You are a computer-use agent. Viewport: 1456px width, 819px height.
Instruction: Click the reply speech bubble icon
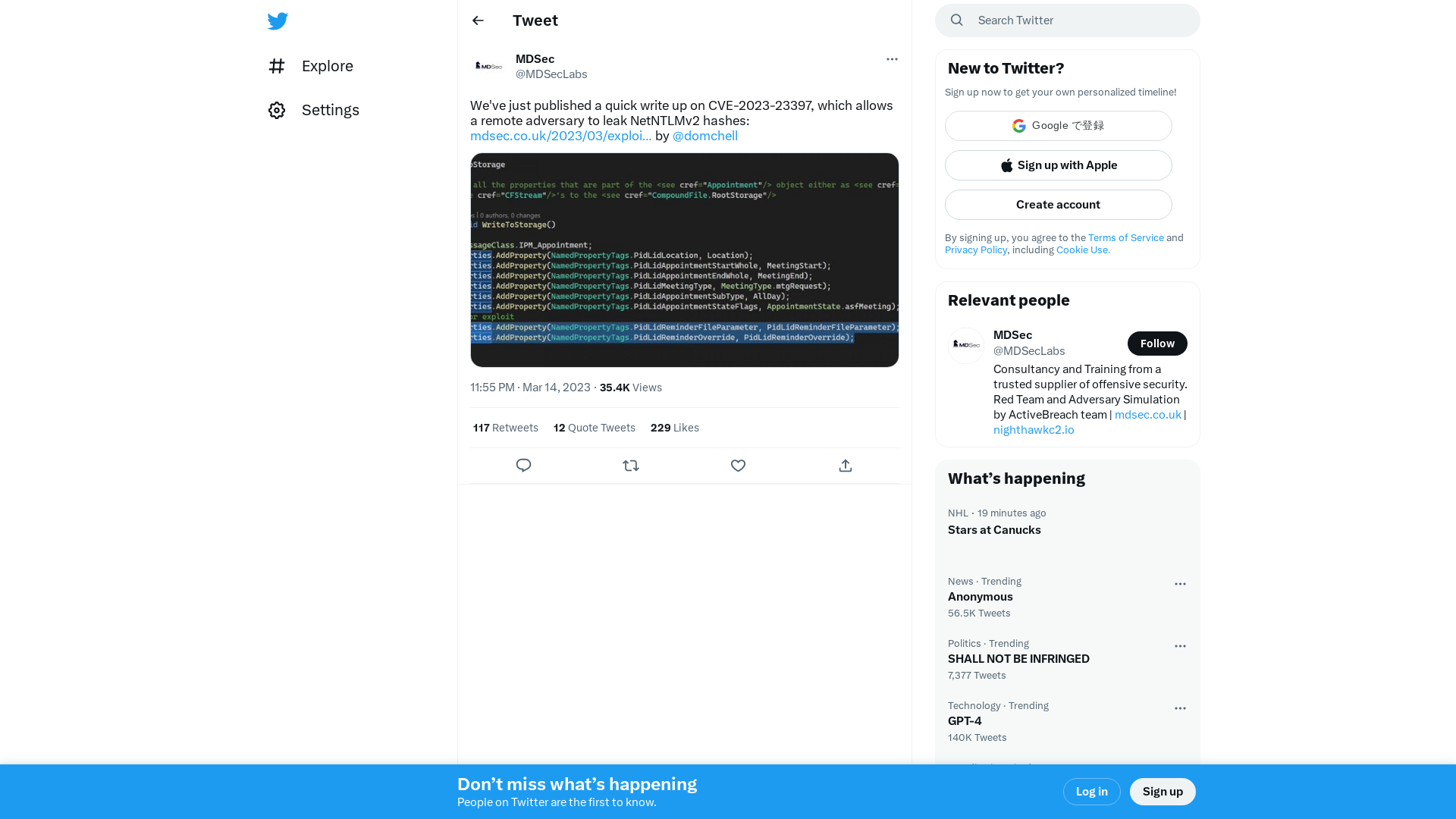[x=523, y=466]
